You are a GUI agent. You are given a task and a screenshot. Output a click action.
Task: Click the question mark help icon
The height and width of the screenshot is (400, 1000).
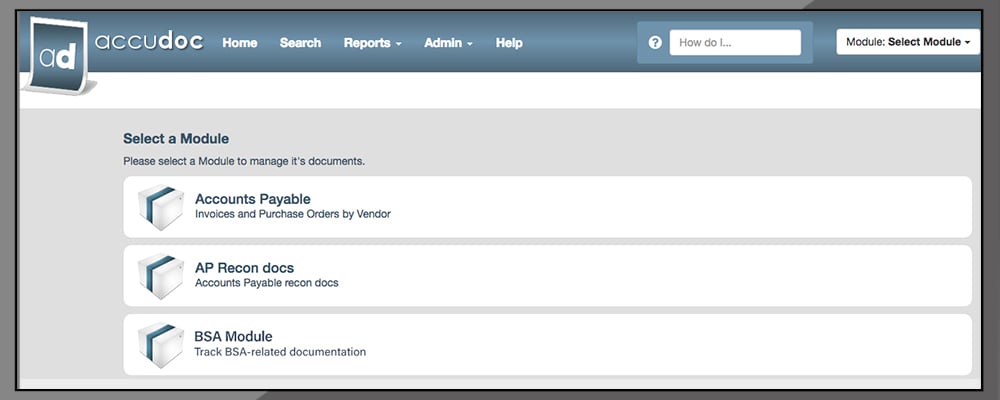[655, 43]
